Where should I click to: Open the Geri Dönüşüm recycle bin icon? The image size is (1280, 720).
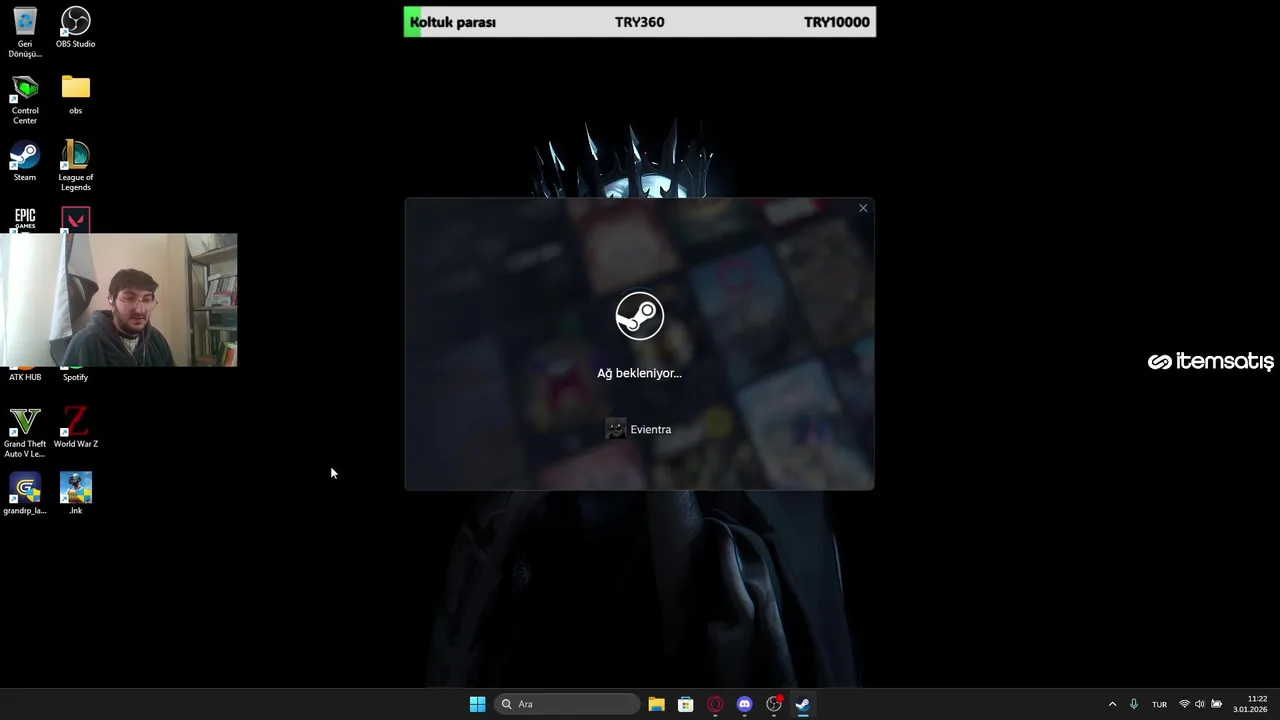pos(25,31)
